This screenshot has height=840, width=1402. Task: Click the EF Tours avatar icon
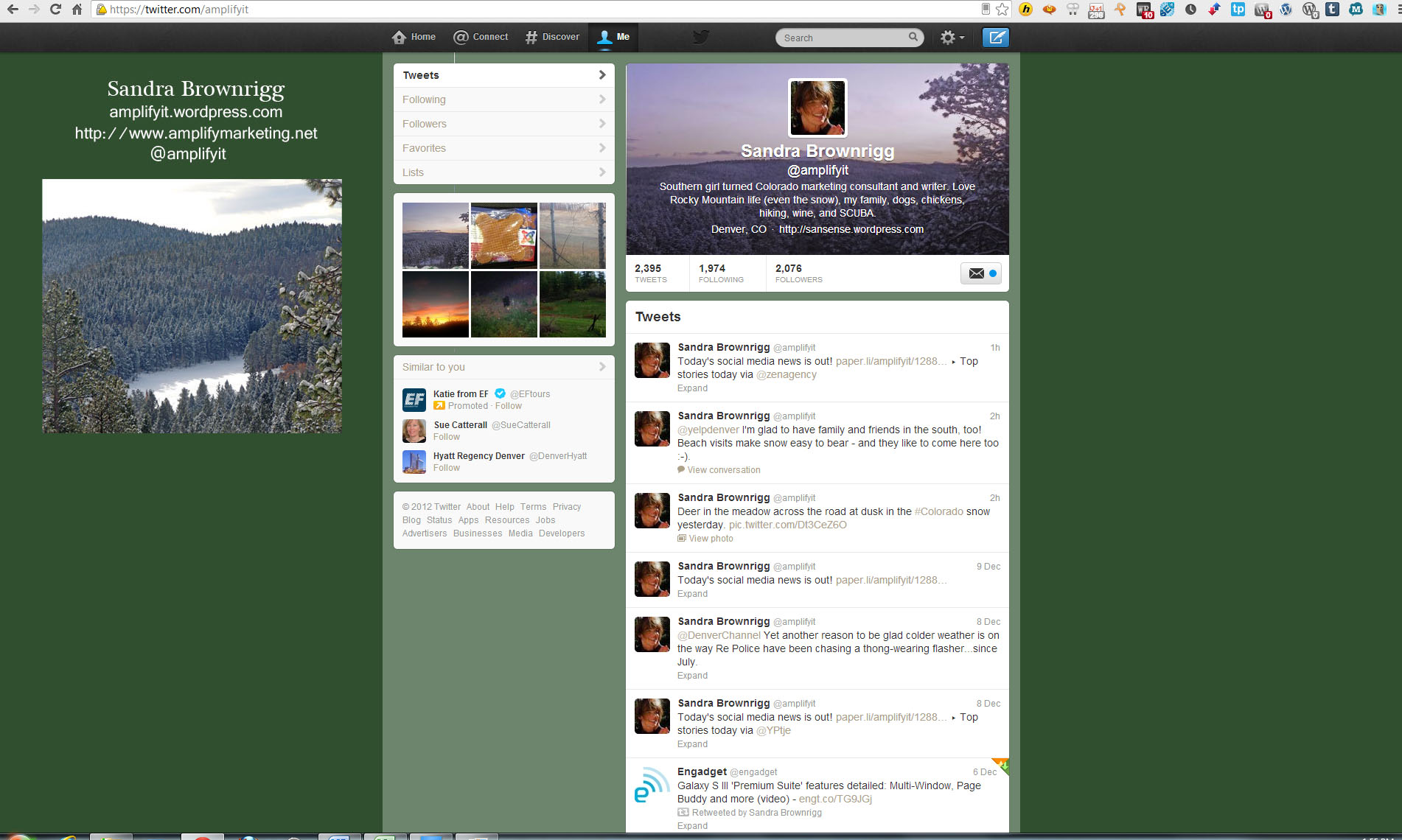pos(414,400)
